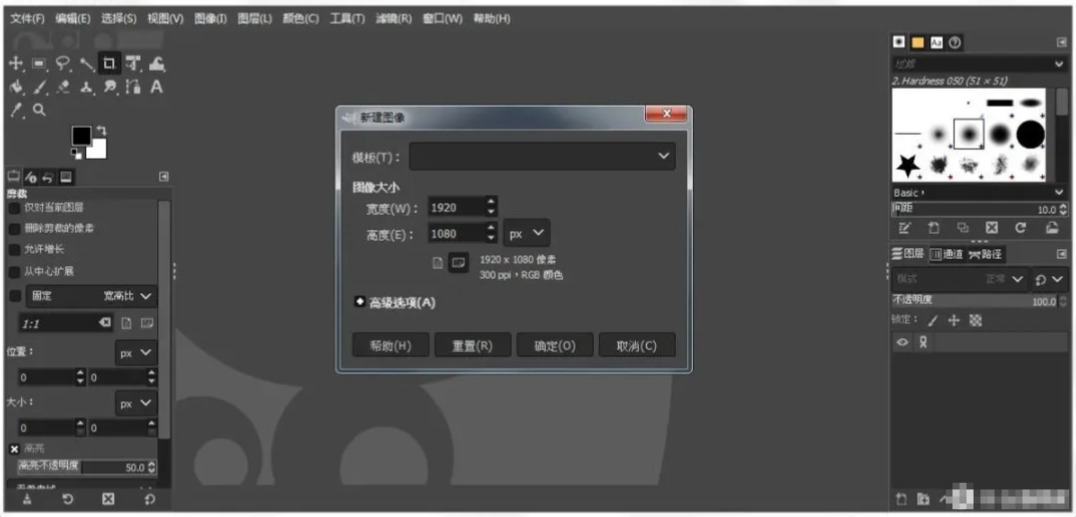Screen dimensions: 1076x517
Task: Open the 图像 menu
Action: (210, 19)
